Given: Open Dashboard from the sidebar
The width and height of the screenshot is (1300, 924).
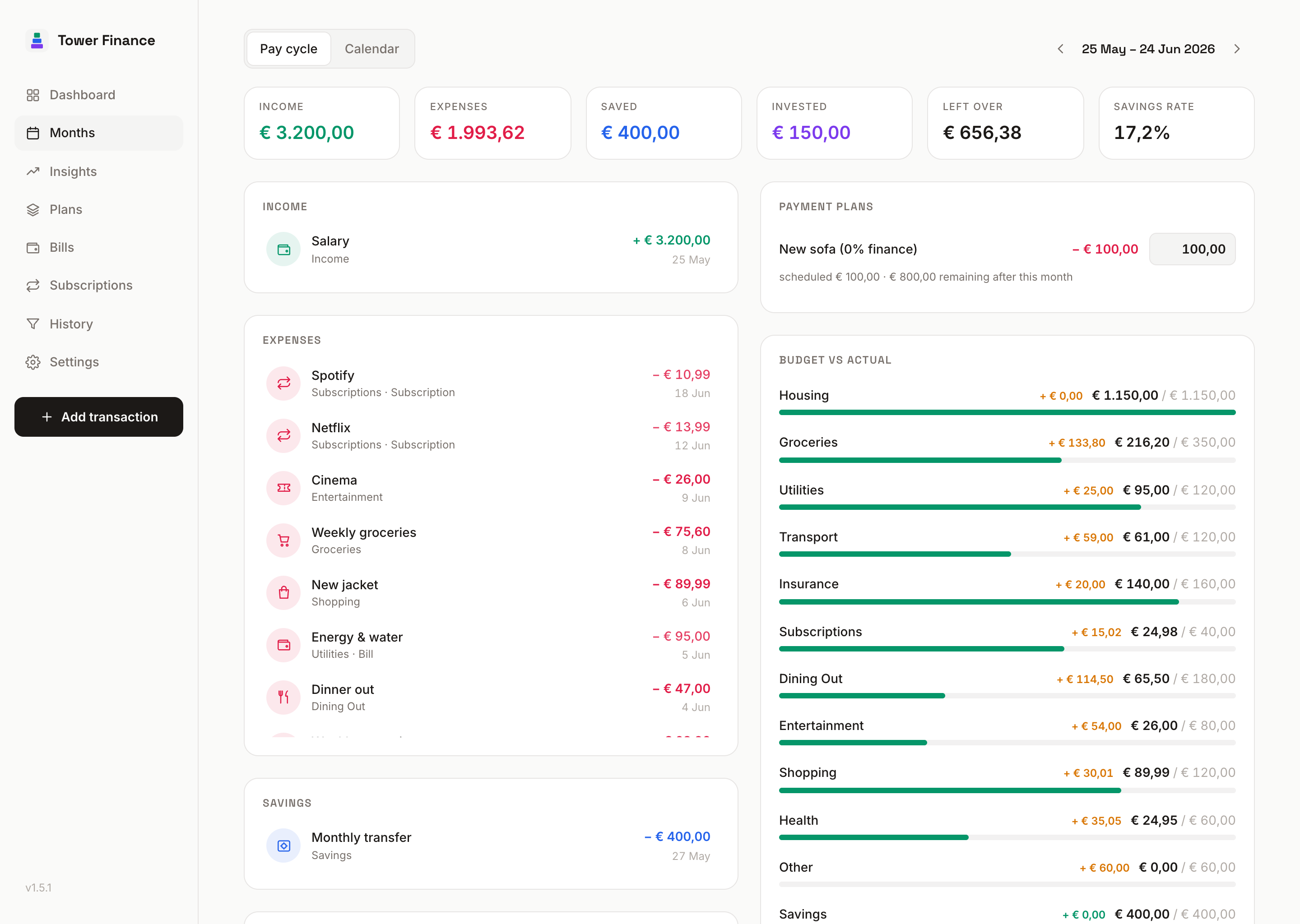Looking at the screenshot, I should [x=98, y=95].
